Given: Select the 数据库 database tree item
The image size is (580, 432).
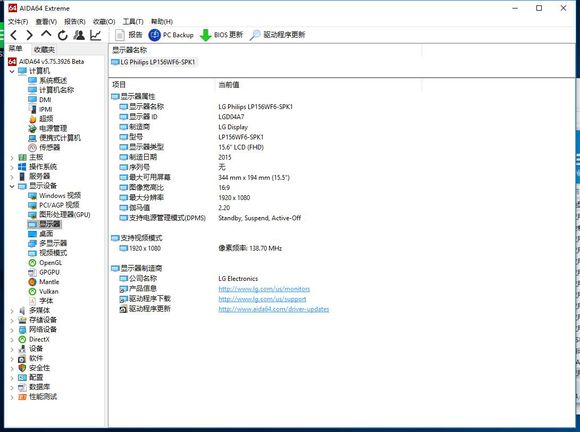Looking at the screenshot, I should (34, 388).
